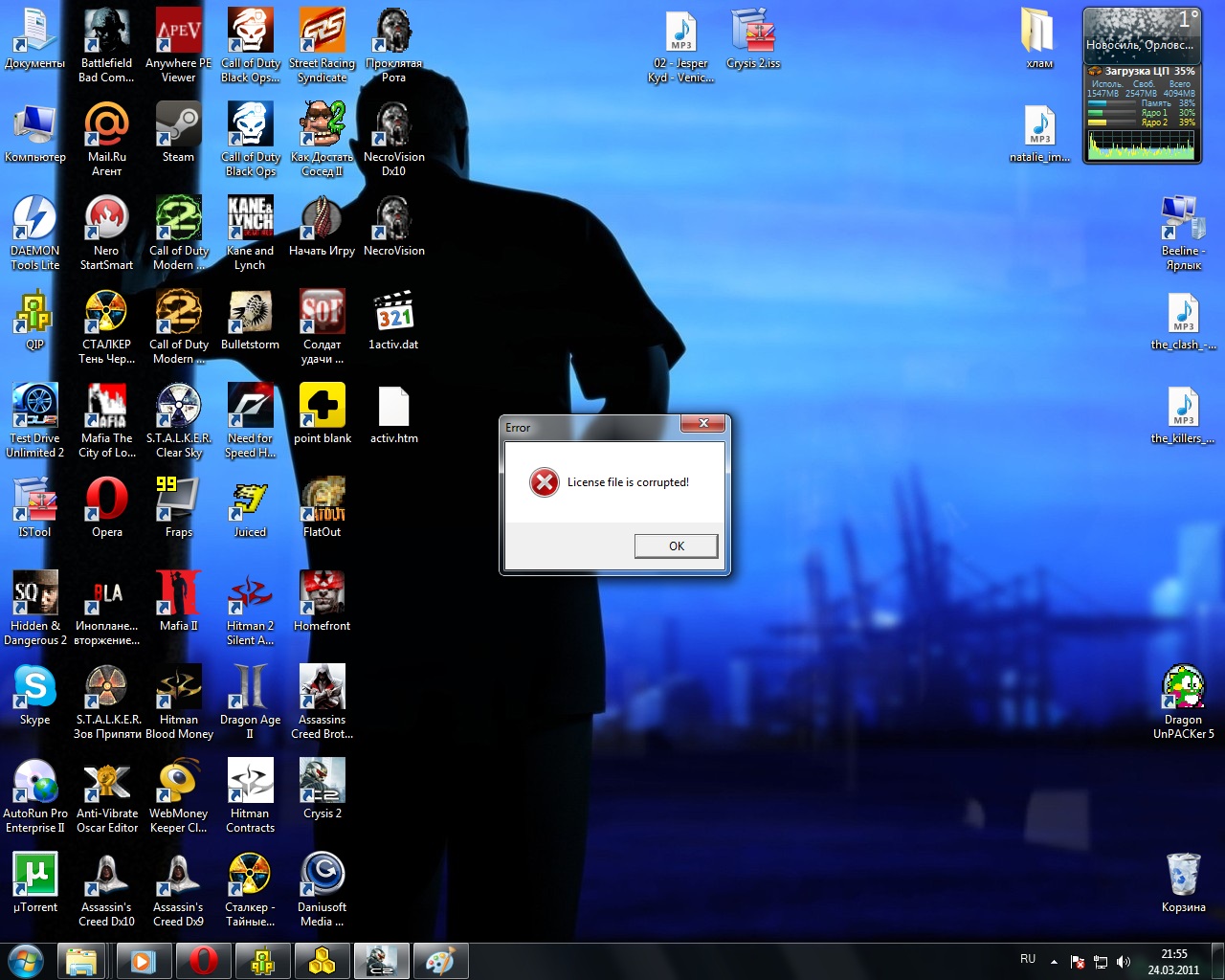
Task: Click the Nero StartSmart icon
Action: pos(106,233)
